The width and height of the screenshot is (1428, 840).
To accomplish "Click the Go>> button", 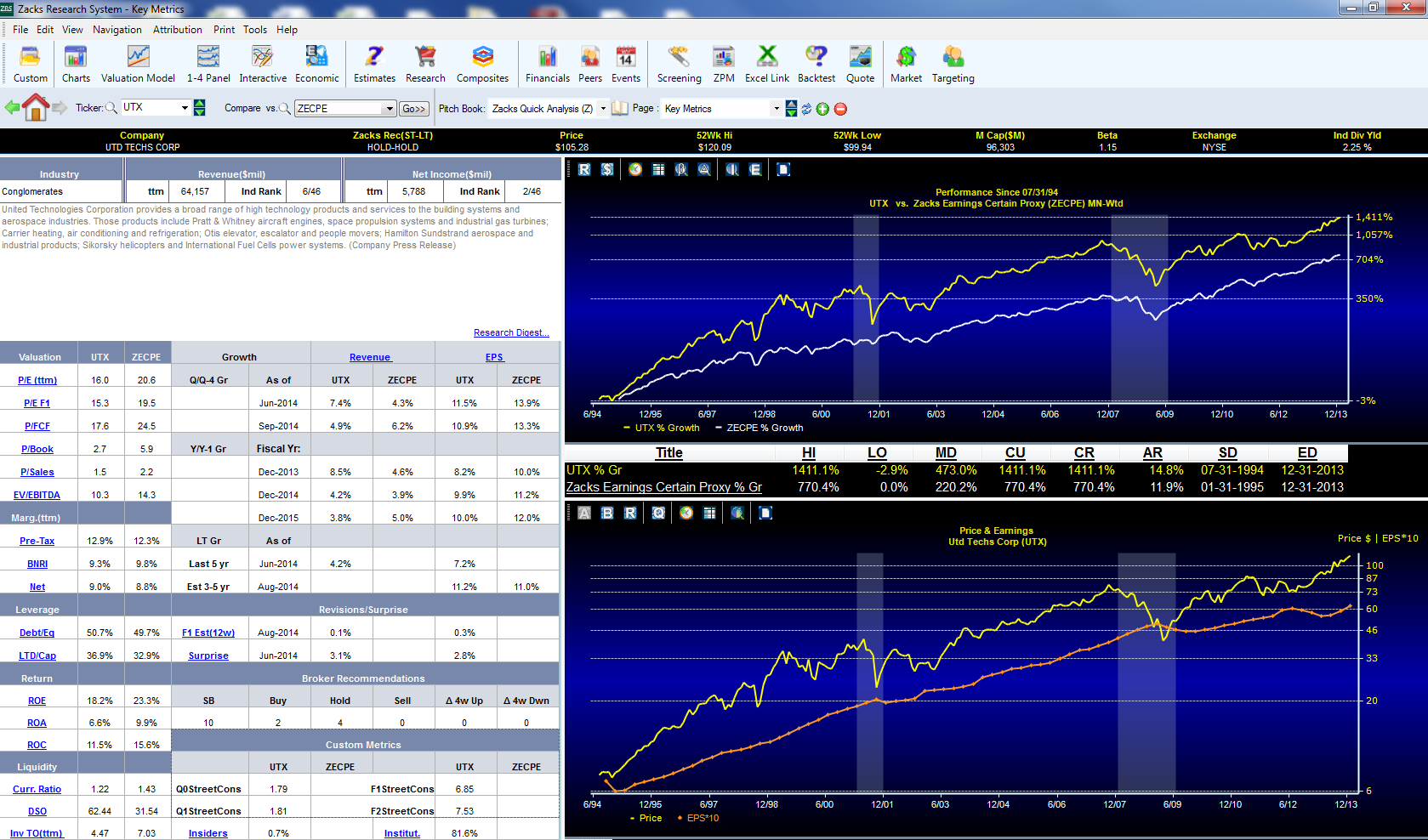I will tap(414, 109).
